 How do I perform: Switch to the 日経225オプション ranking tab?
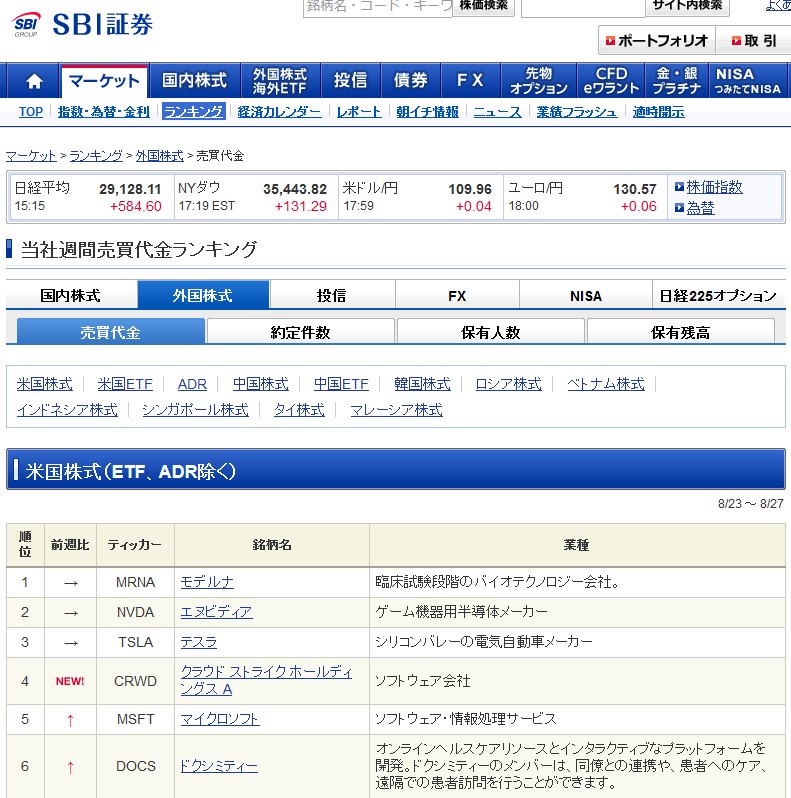pos(718,295)
